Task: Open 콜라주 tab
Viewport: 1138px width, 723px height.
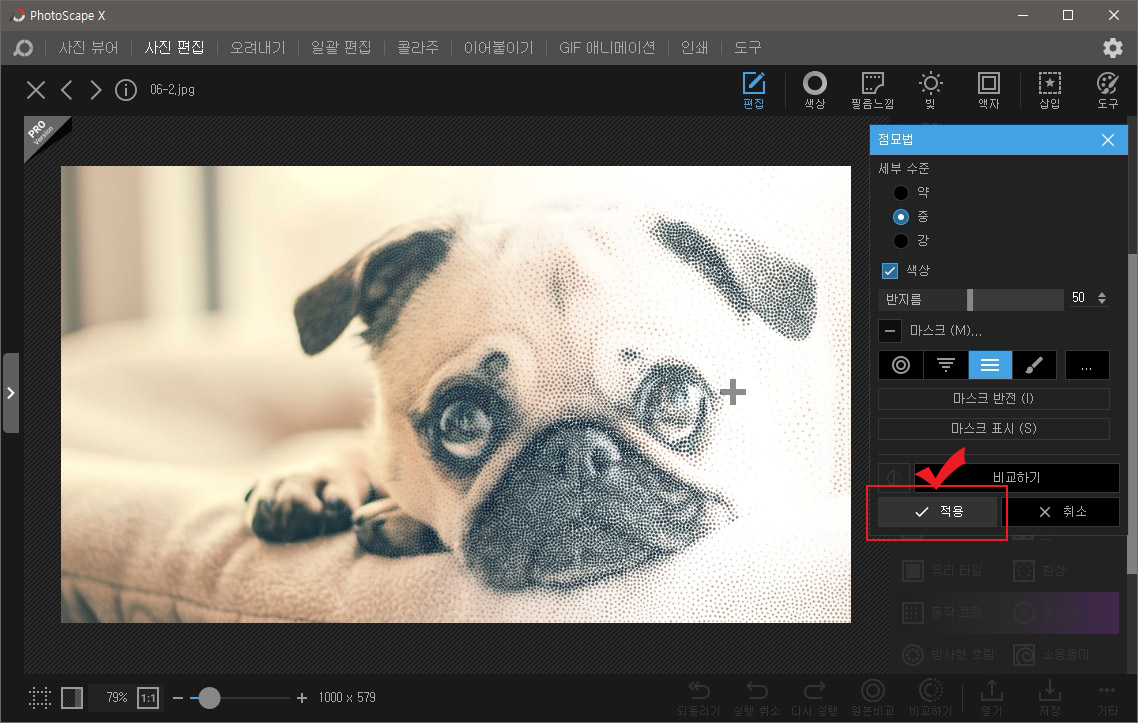Action: (418, 48)
